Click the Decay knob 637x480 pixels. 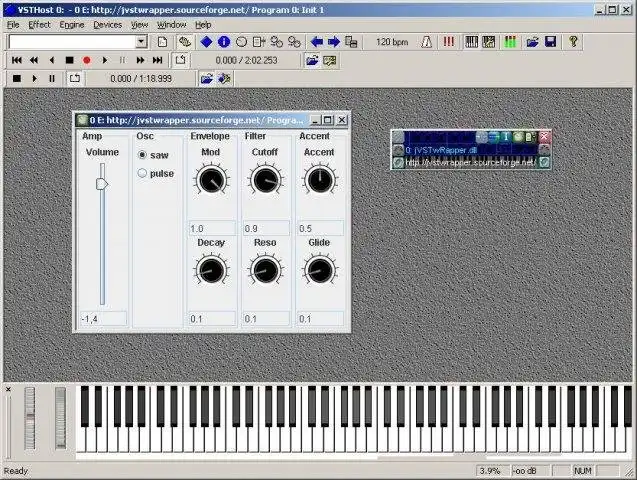tap(211, 270)
